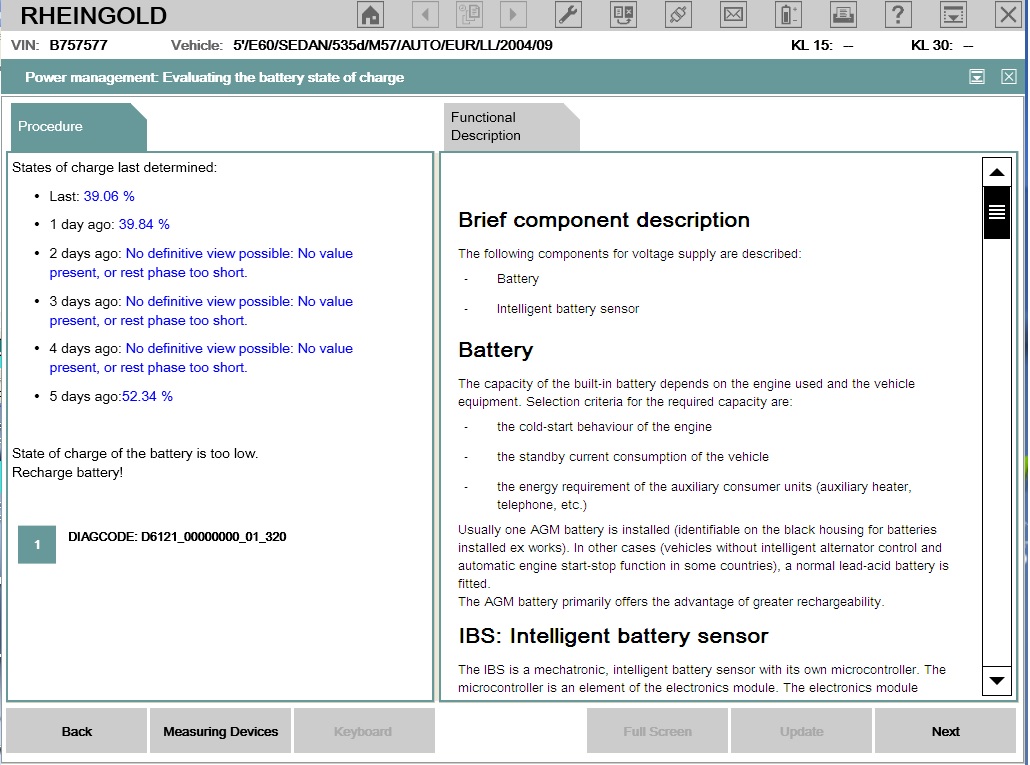The image size is (1030, 765).
Task: Click the printer icon in toolbar
Action: point(844,15)
